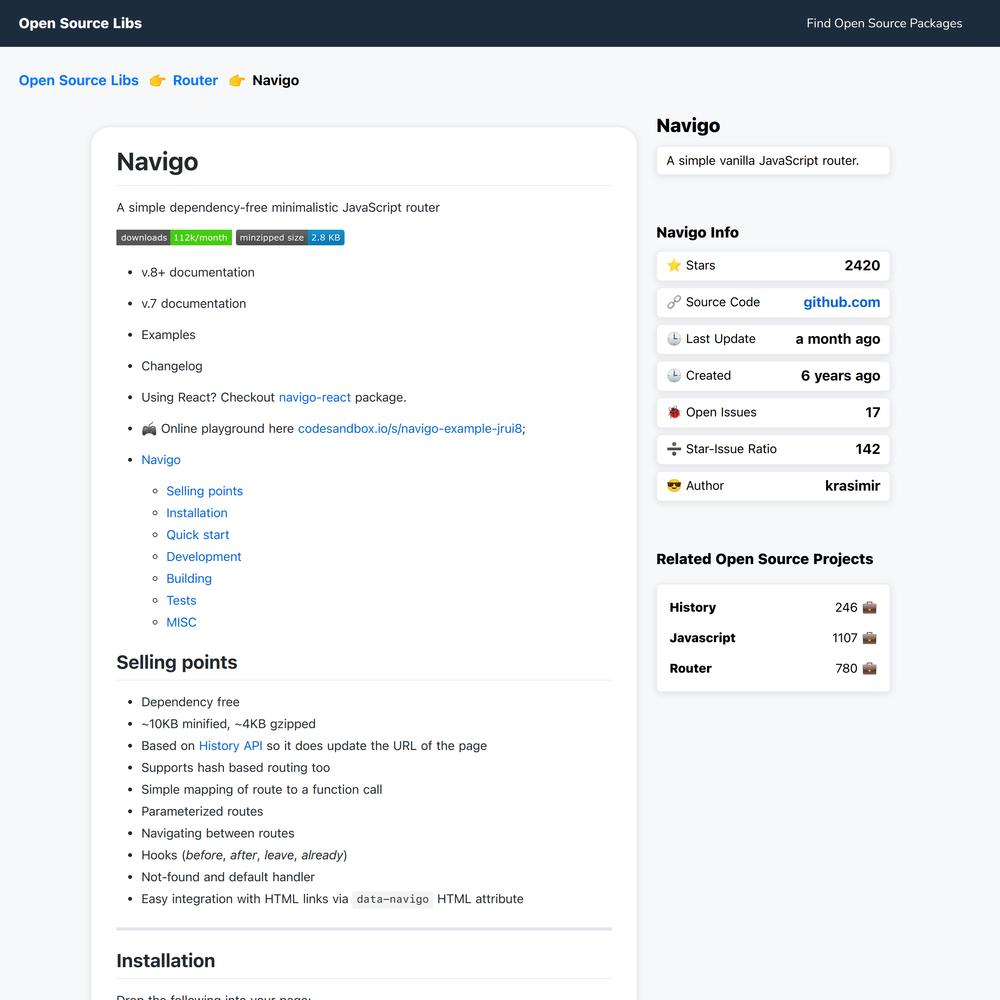The image size is (1000, 1000).
Task: Jump to Quick start section link
Action: (x=198, y=534)
